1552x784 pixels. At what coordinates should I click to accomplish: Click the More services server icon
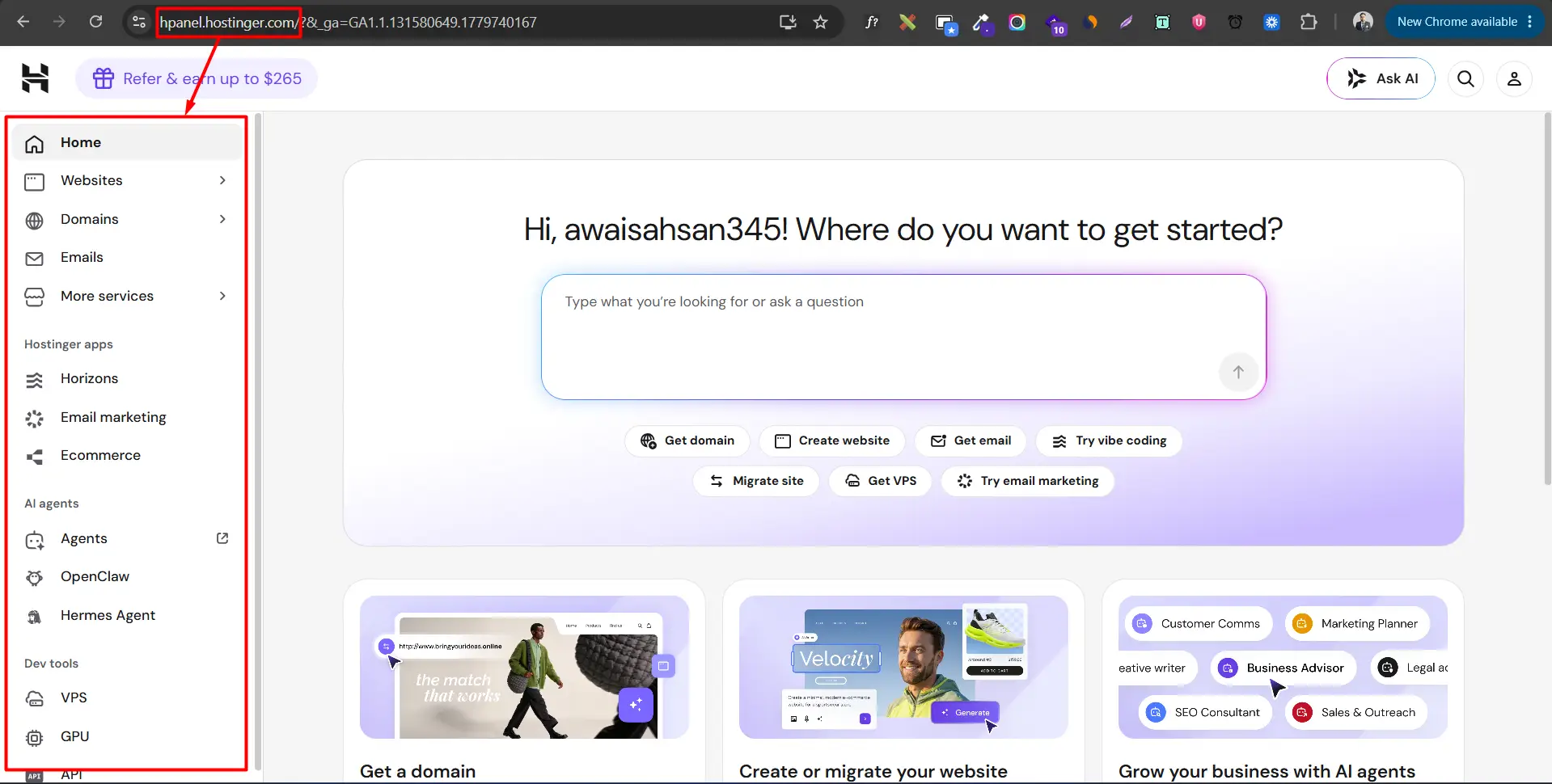pyautogui.click(x=34, y=297)
